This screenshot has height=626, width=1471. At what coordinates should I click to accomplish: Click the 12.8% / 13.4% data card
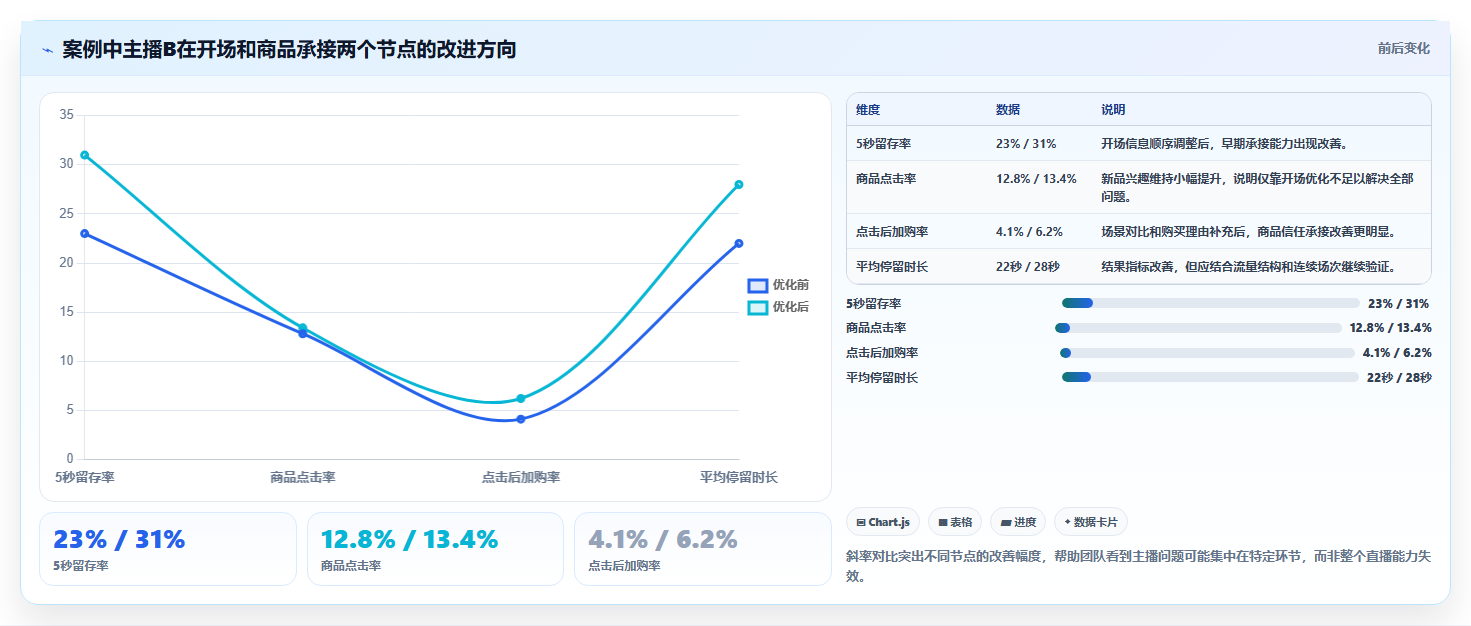point(436,549)
